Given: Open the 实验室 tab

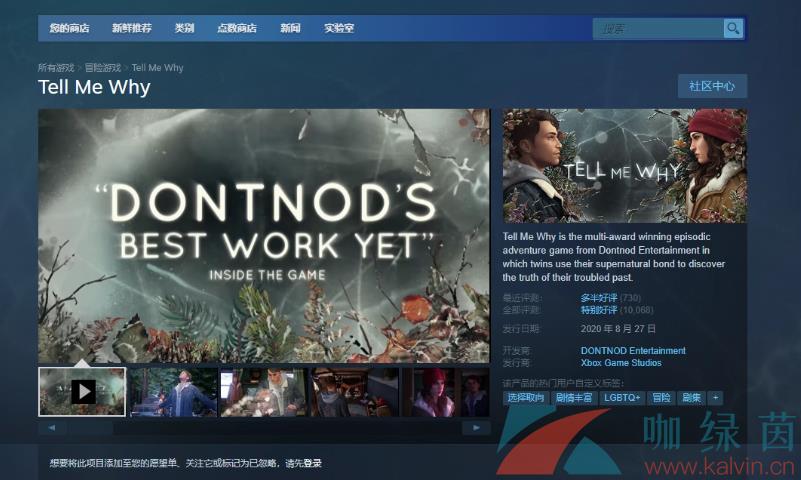Looking at the screenshot, I should [339, 28].
